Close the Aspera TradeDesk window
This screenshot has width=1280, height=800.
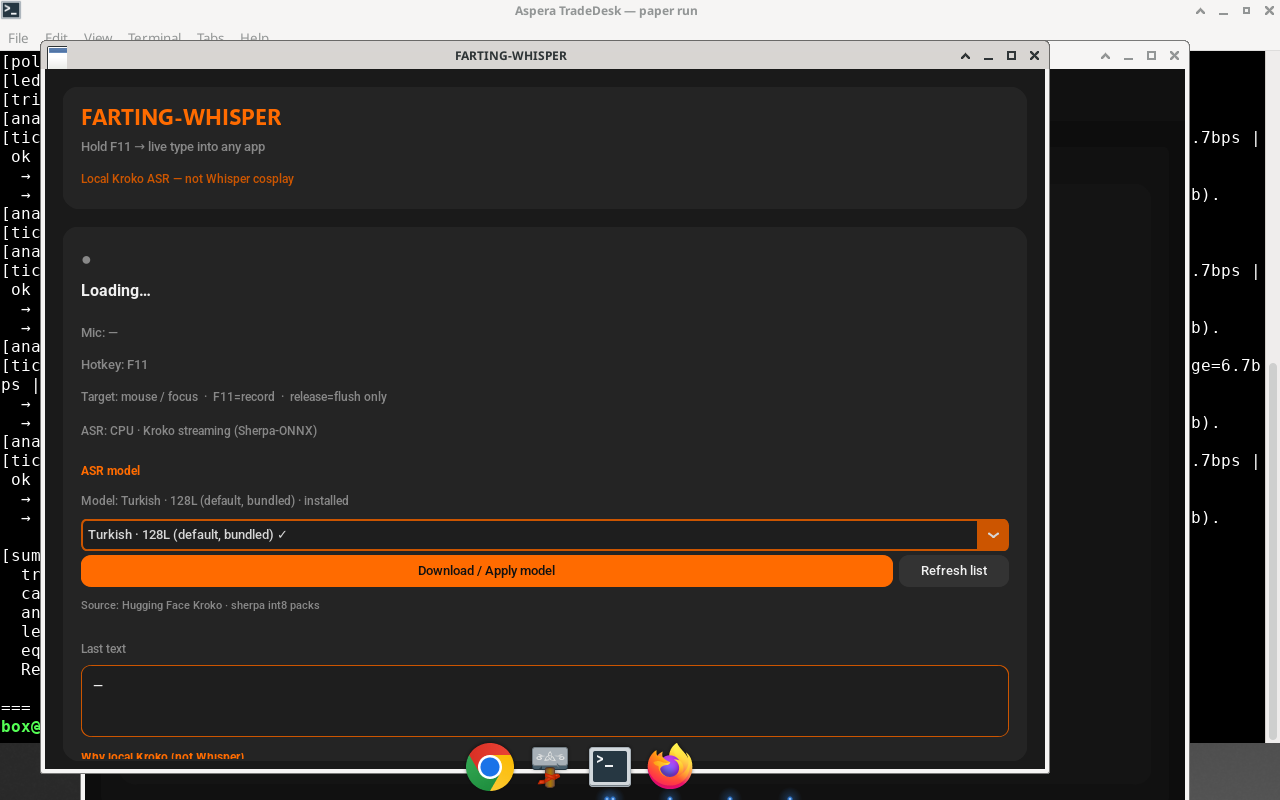[x=1270, y=11]
